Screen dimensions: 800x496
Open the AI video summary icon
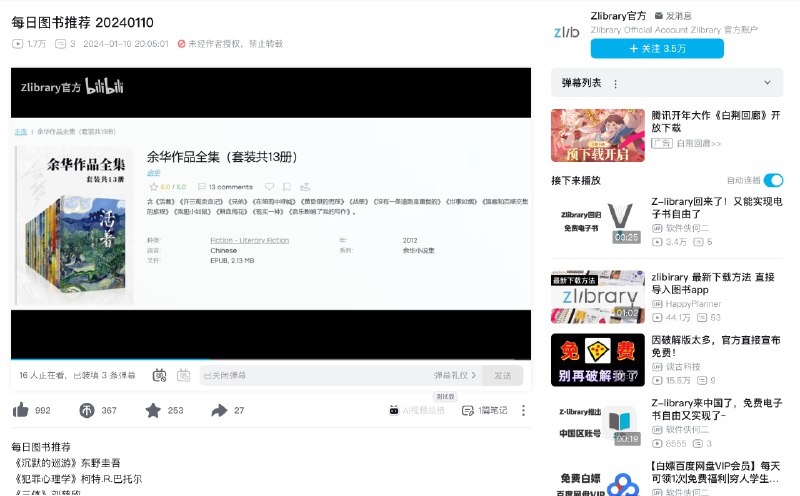[394, 410]
